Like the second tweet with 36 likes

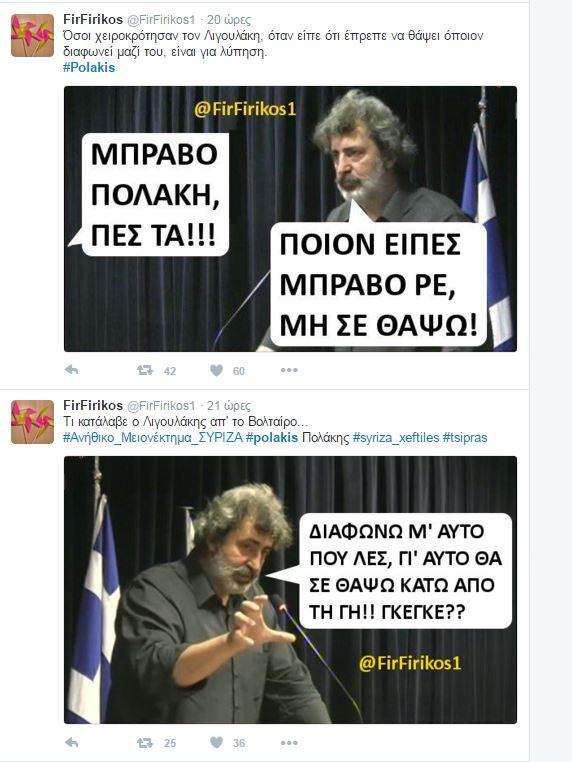click(x=216, y=743)
